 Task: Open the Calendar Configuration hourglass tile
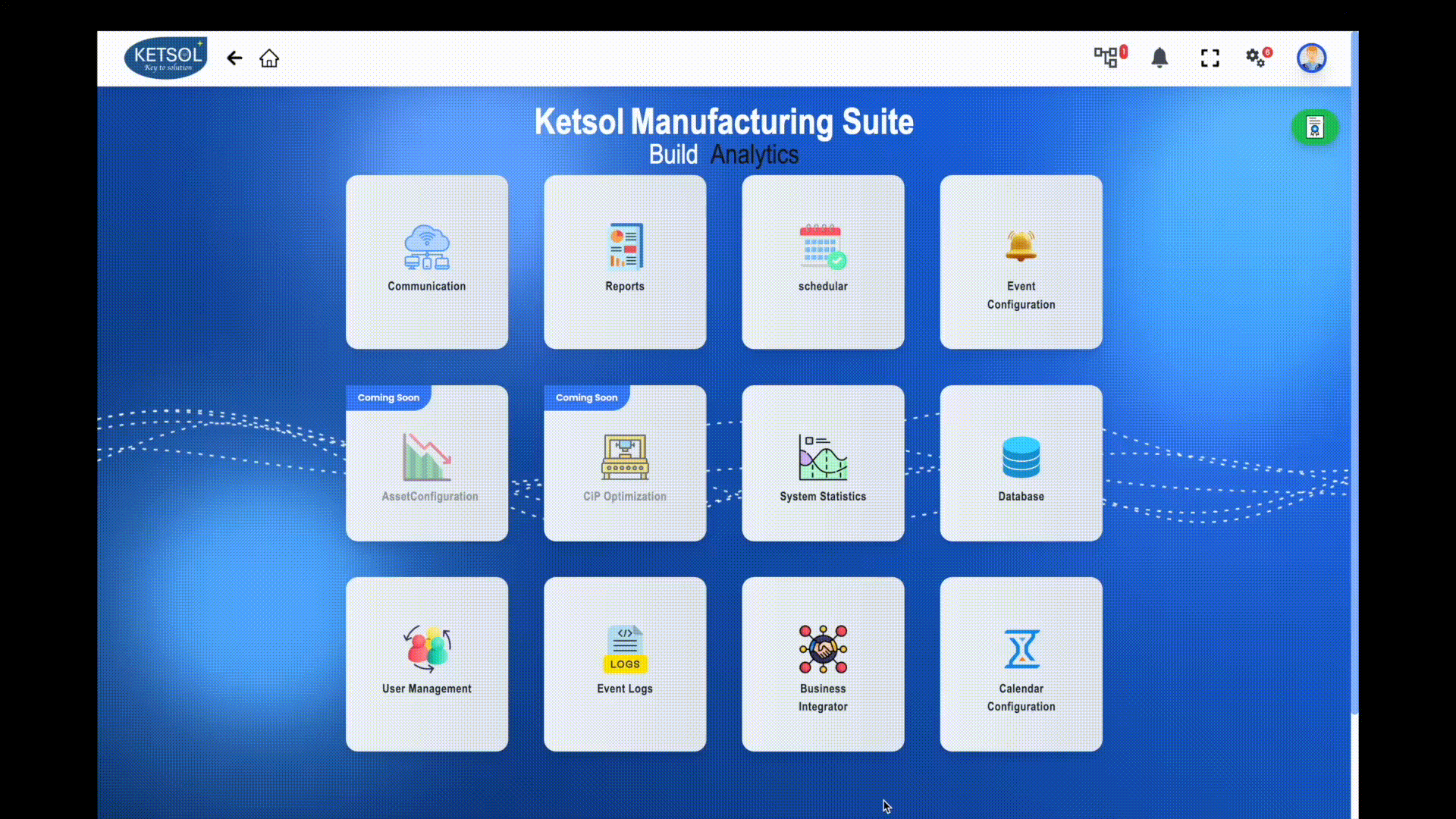(x=1021, y=664)
